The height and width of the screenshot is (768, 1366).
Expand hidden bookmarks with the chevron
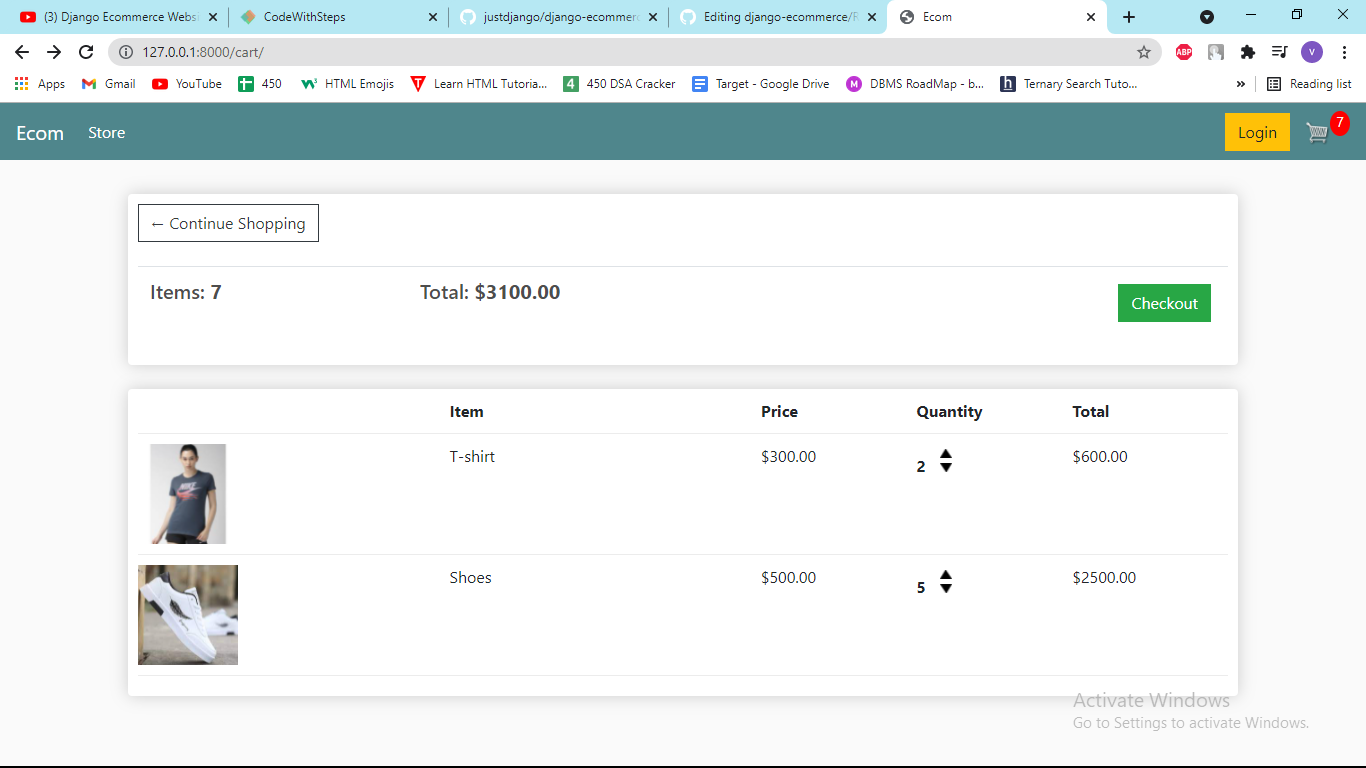[1240, 84]
